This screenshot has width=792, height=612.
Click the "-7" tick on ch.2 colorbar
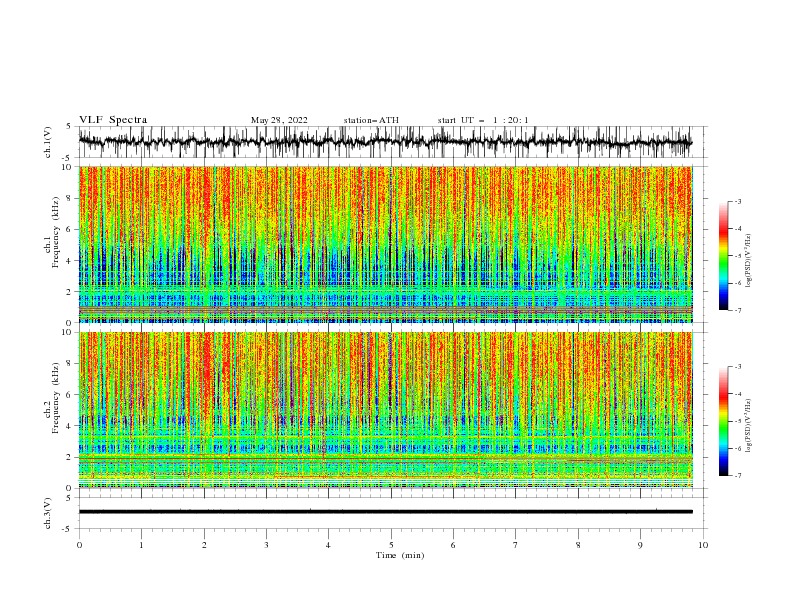[x=737, y=475]
